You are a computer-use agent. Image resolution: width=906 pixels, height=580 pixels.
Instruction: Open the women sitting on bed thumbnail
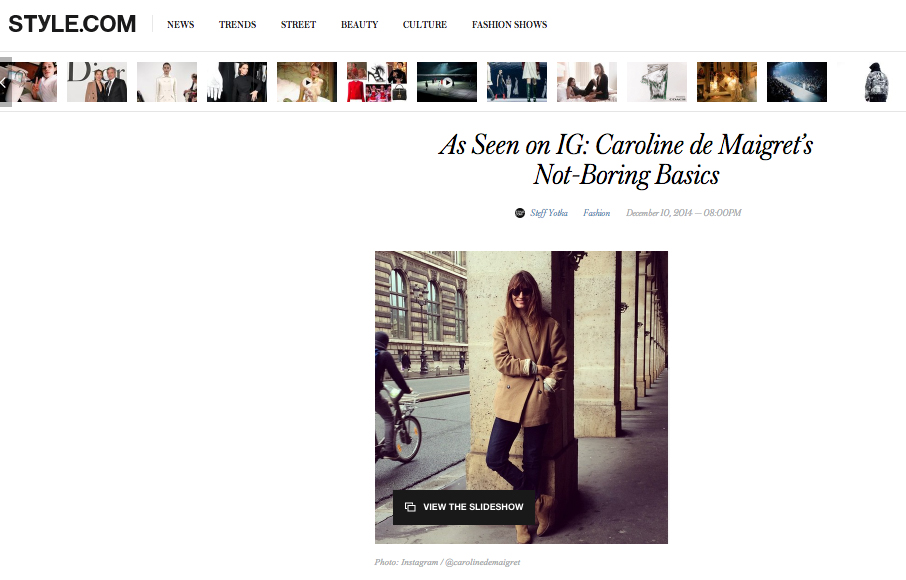point(586,82)
